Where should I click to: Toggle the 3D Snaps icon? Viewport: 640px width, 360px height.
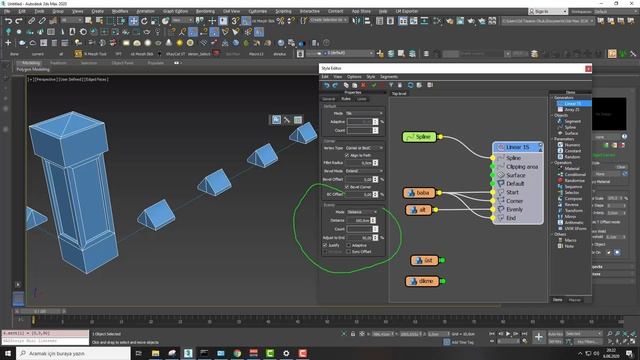235,21
